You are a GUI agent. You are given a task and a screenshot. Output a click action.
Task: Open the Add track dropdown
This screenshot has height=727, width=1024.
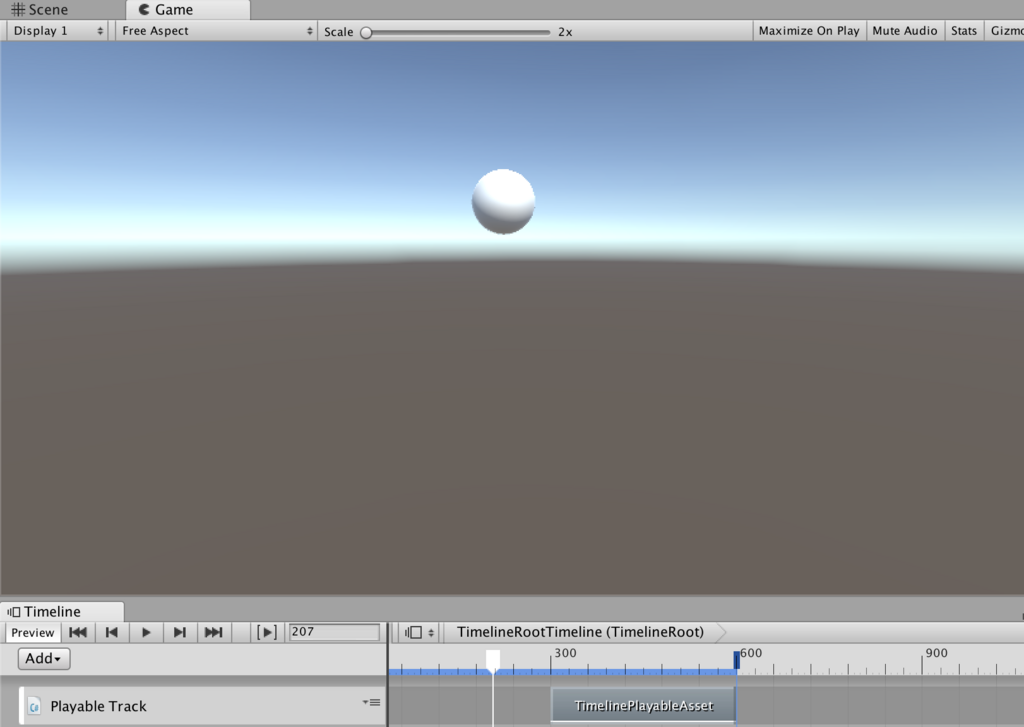coord(44,658)
